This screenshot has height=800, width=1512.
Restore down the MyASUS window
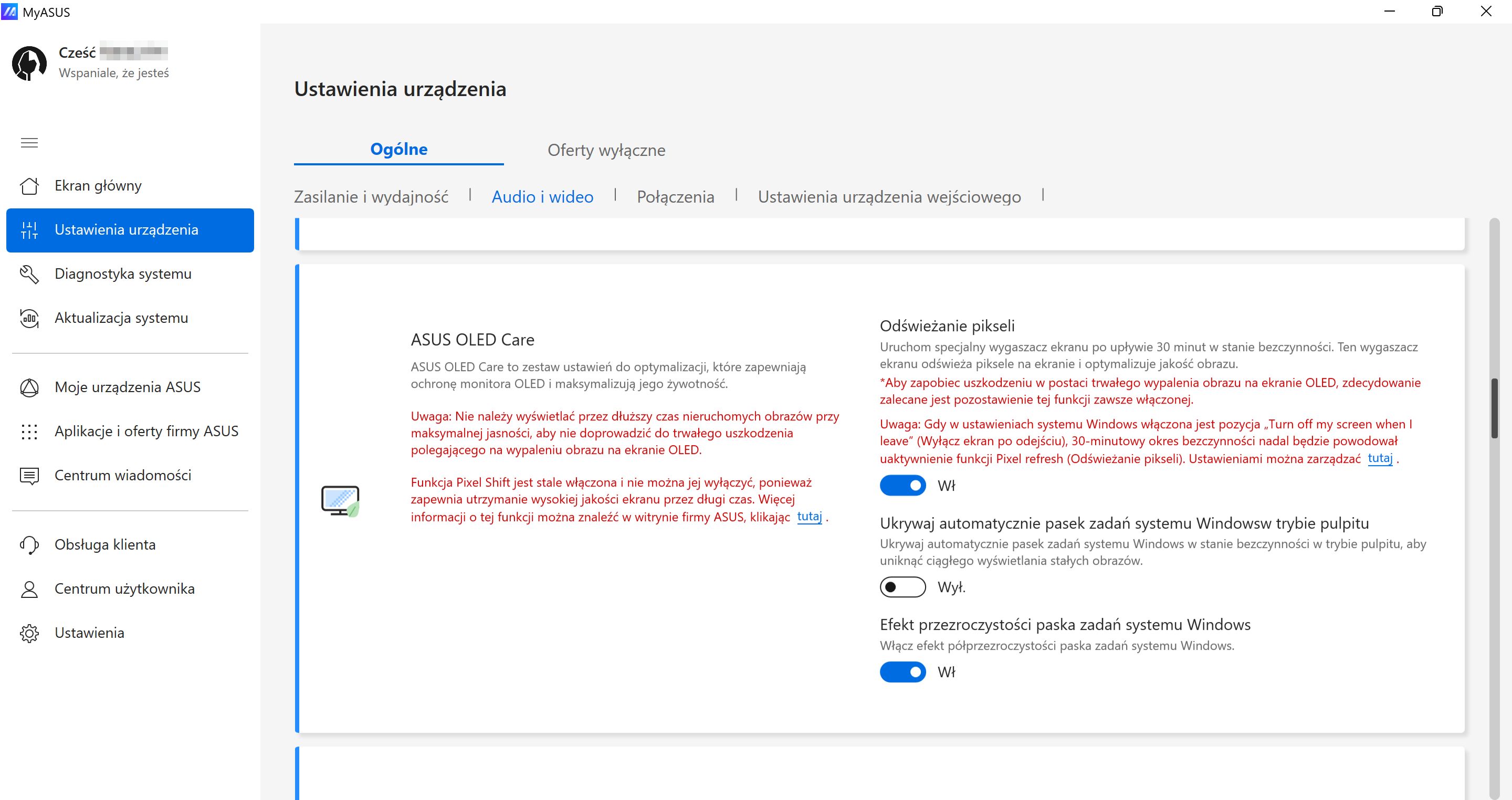click(x=1437, y=12)
